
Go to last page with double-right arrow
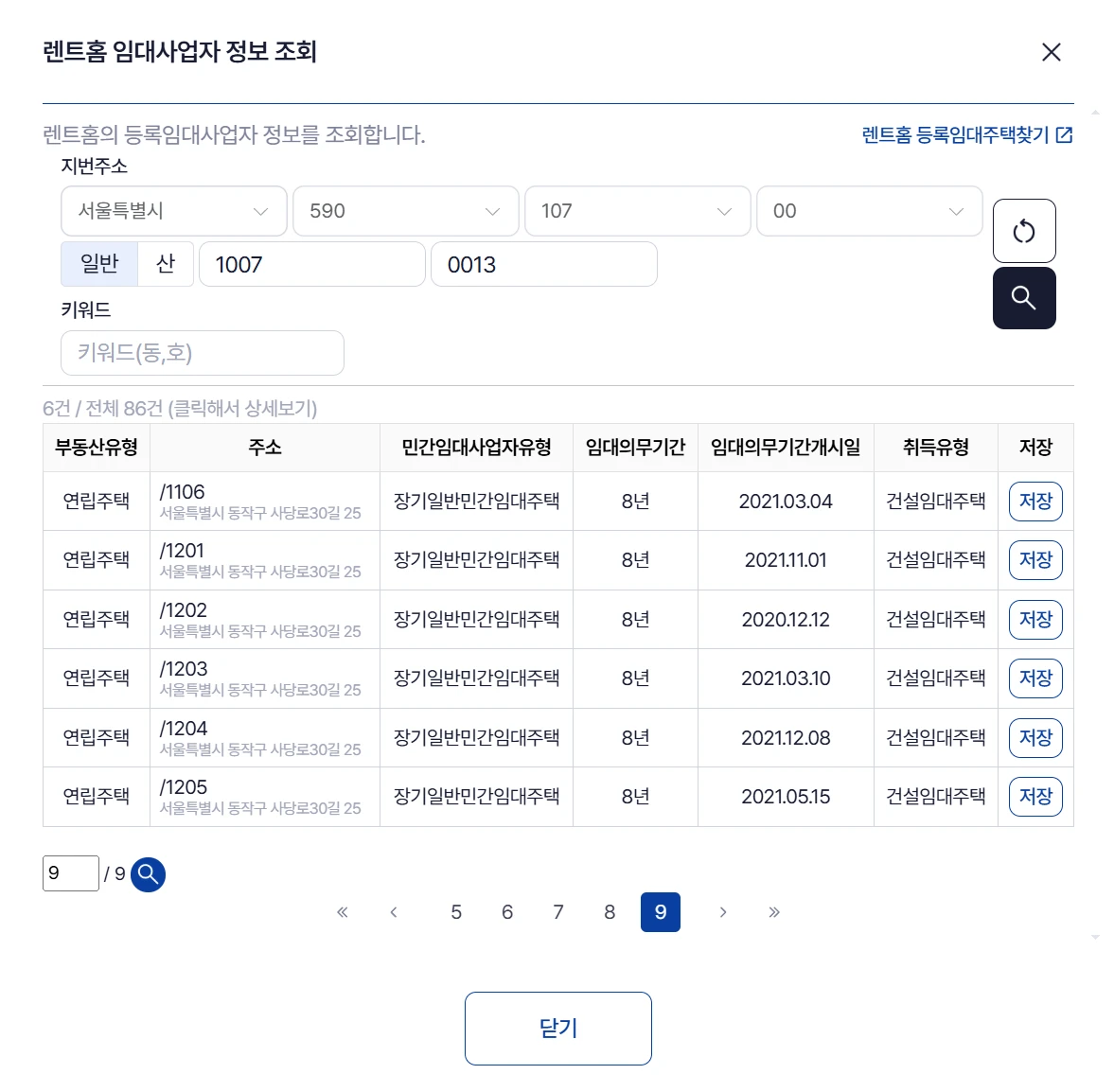pos(774,912)
